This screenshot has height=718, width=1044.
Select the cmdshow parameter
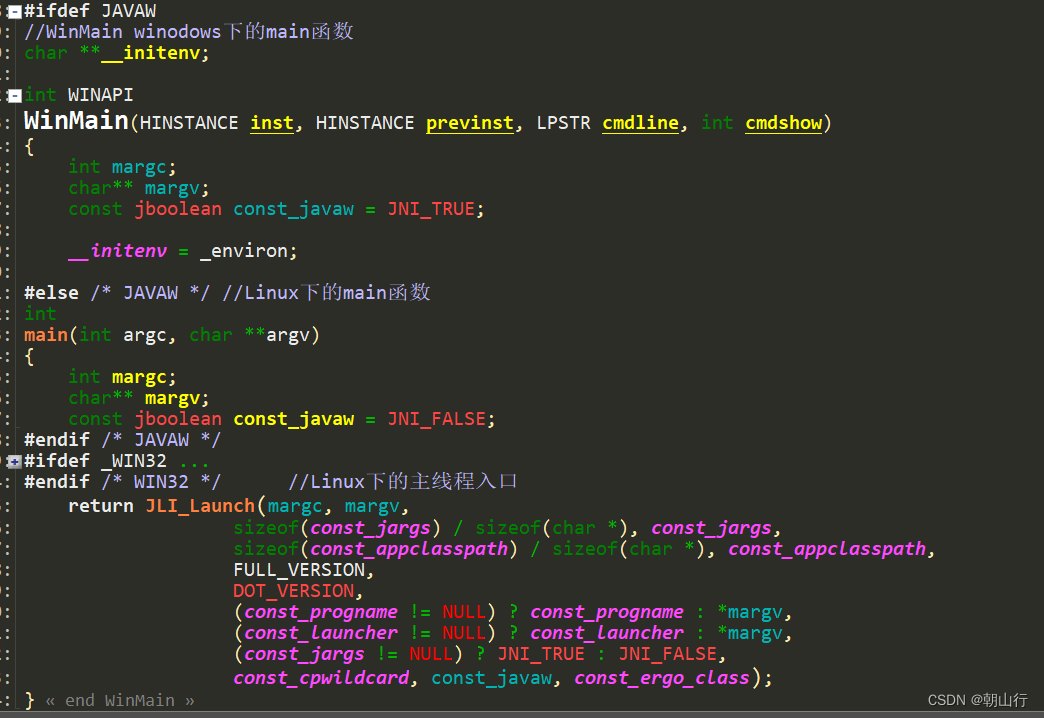(x=784, y=123)
